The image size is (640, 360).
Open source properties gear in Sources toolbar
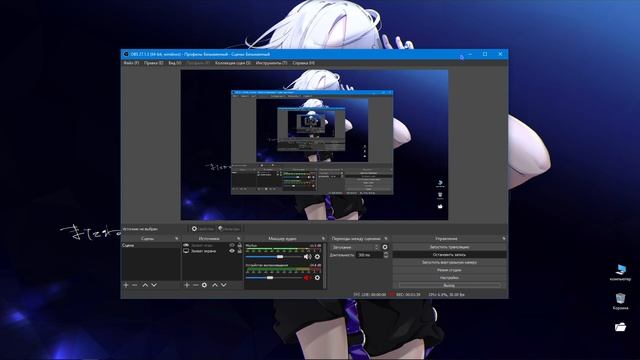click(x=204, y=285)
